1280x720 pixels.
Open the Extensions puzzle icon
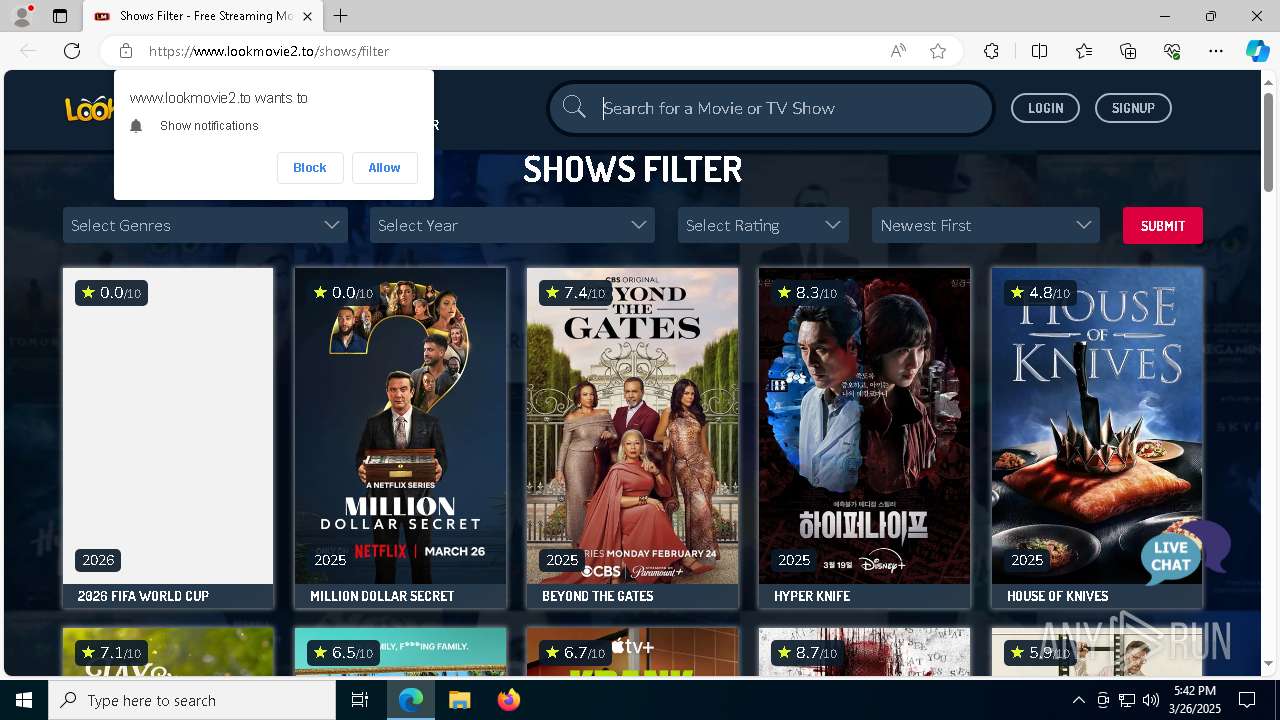[991, 51]
